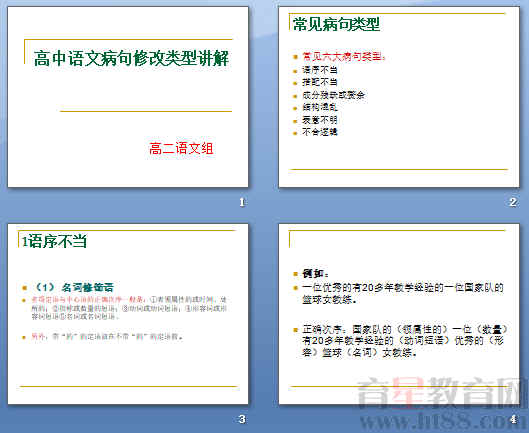529x433 pixels.
Task: Click the red 高二语文组 subtitle text
Action: pyautogui.click(x=181, y=148)
